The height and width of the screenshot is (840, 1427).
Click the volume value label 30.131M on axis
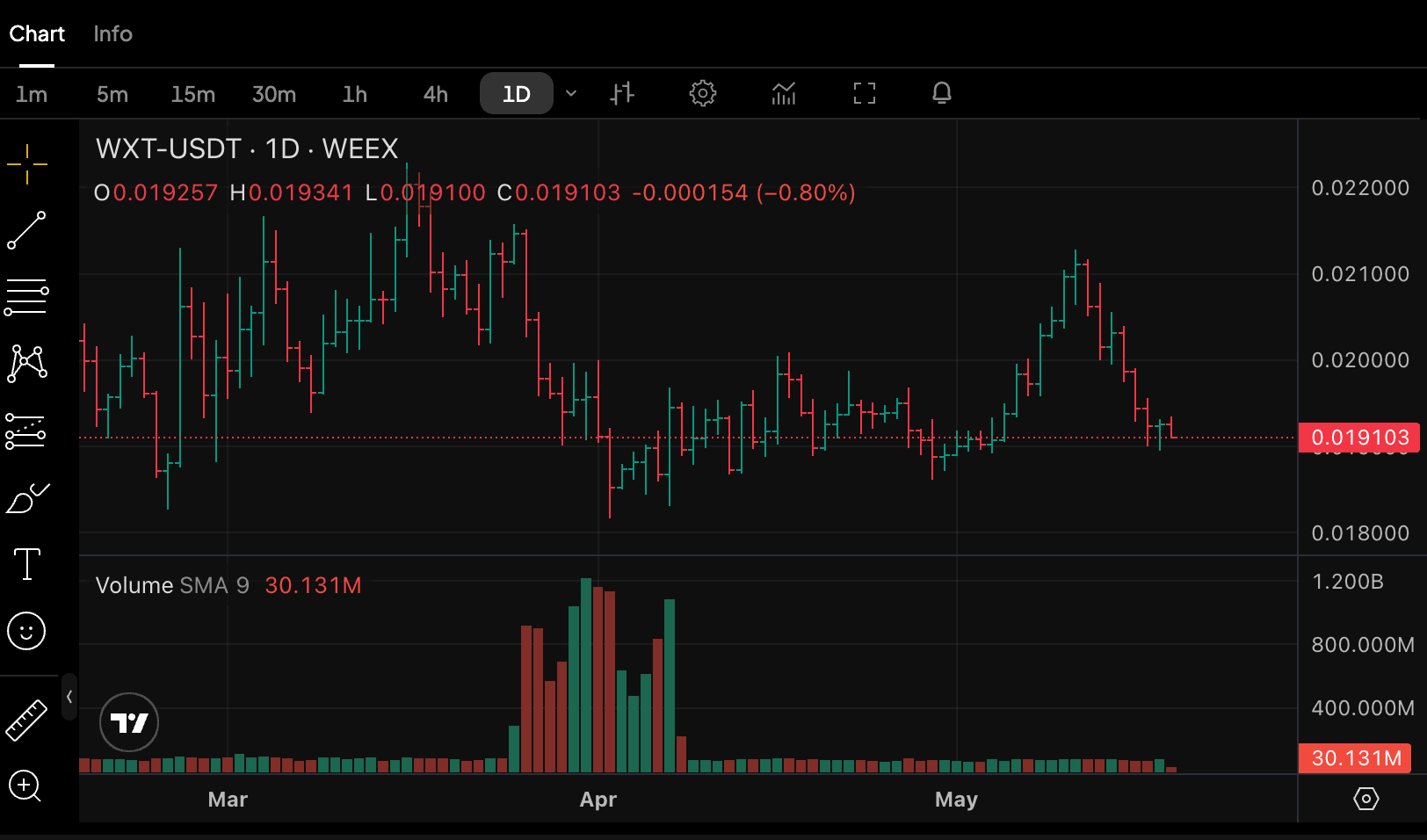[x=1355, y=758]
